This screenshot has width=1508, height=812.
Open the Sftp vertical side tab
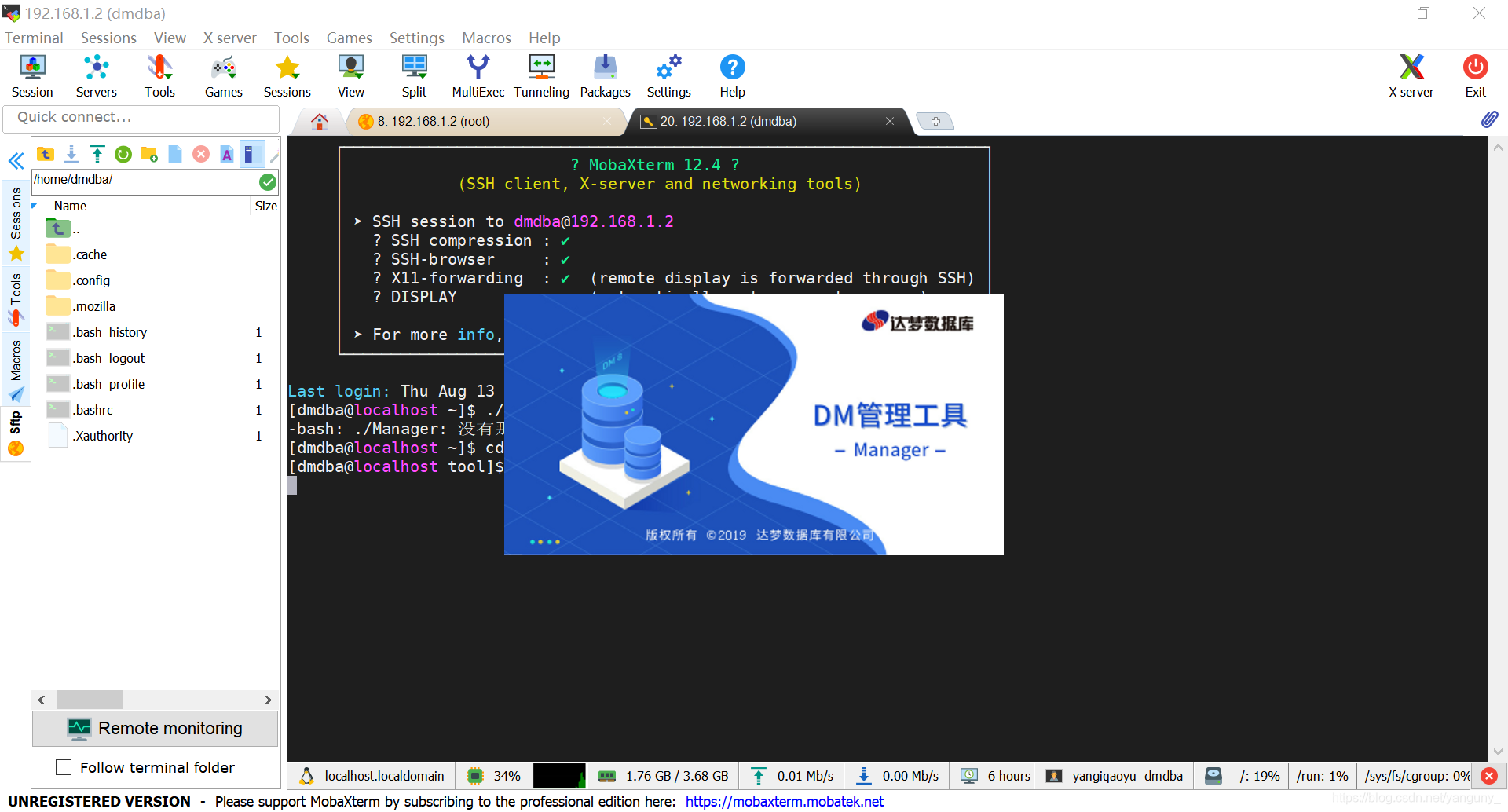tap(16, 433)
